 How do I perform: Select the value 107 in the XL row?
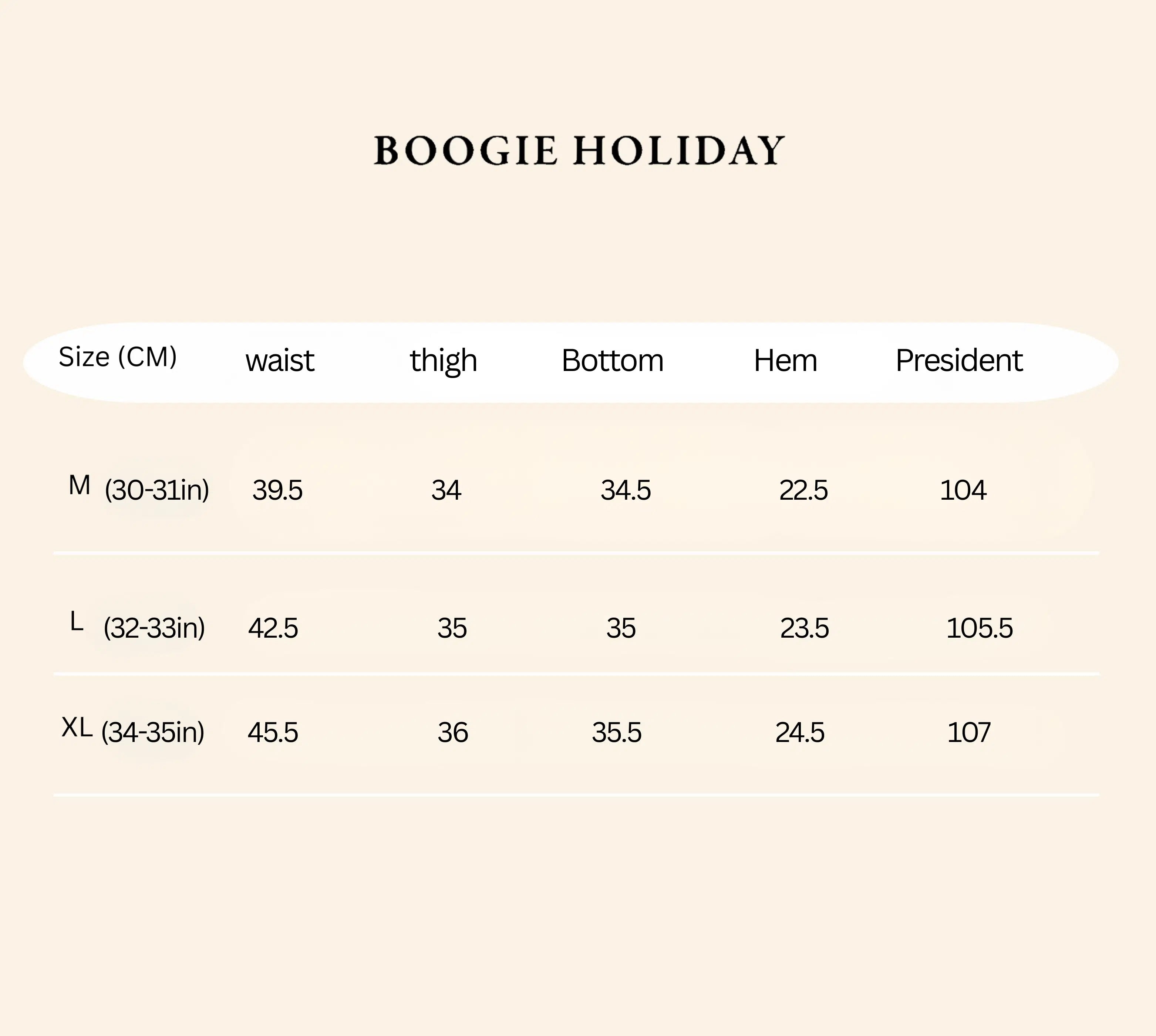pos(969,733)
